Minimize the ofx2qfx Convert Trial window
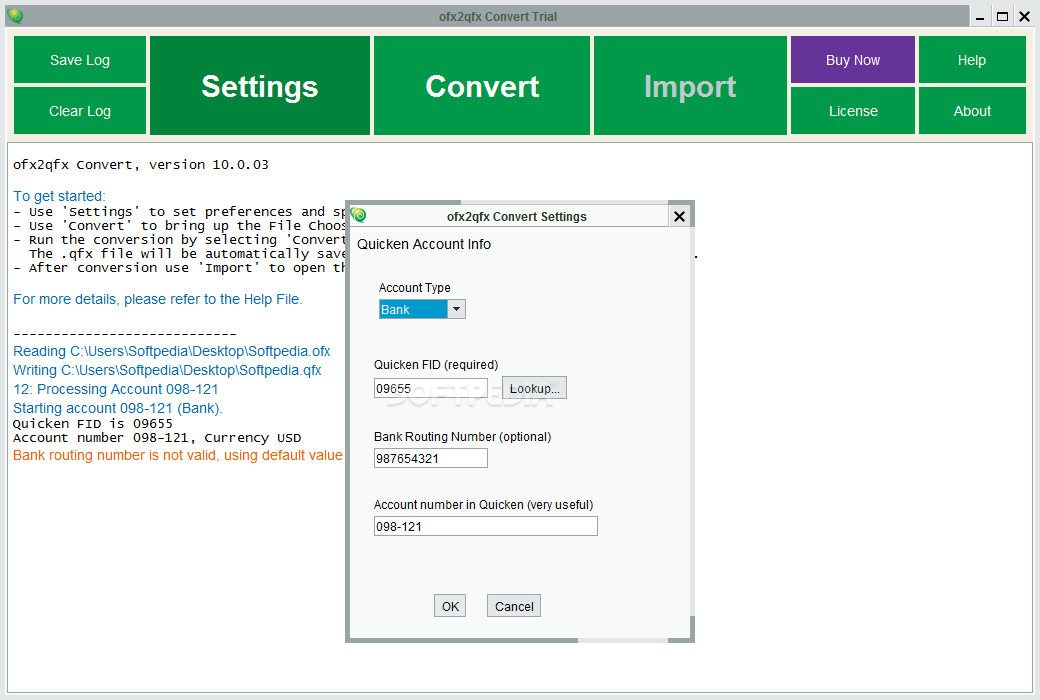 pyautogui.click(x=980, y=17)
